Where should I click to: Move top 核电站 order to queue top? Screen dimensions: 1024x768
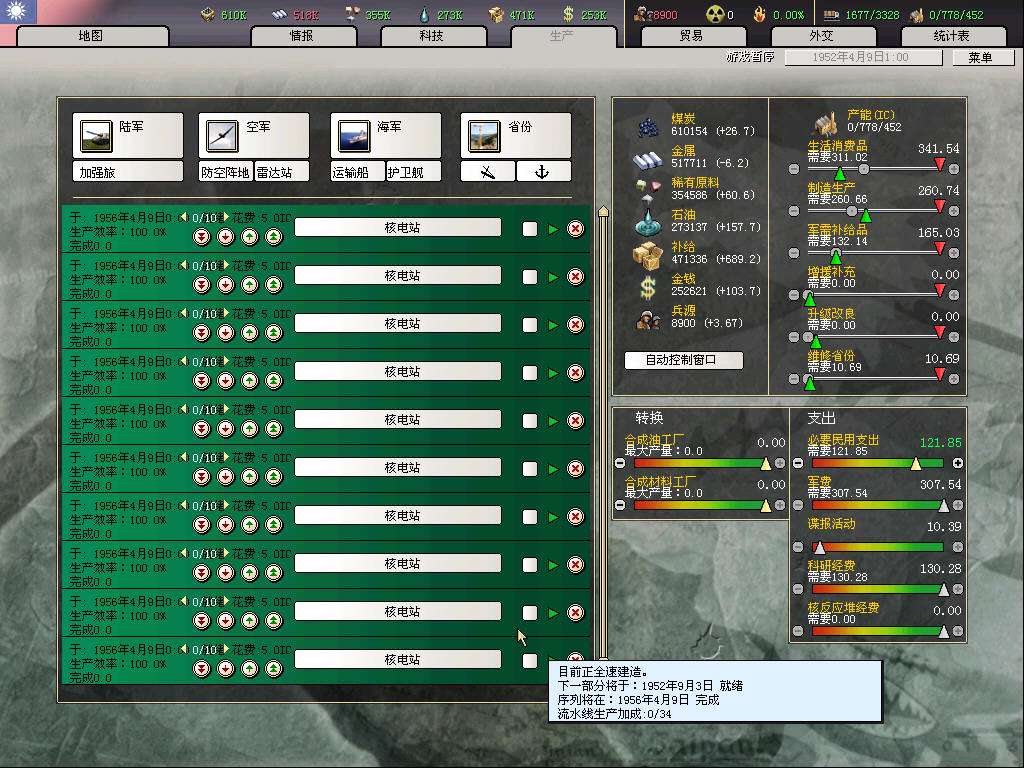click(274, 236)
